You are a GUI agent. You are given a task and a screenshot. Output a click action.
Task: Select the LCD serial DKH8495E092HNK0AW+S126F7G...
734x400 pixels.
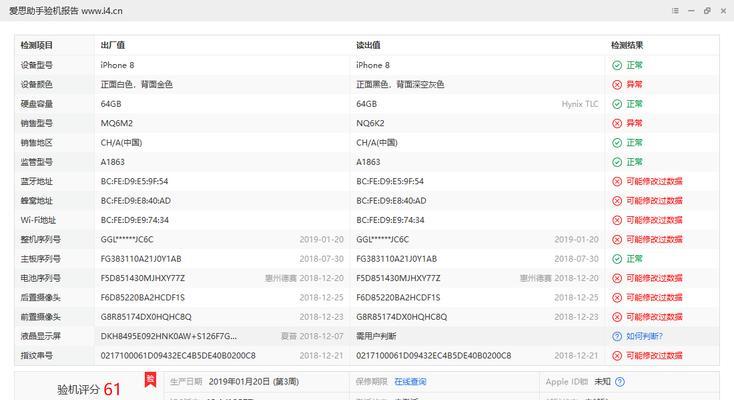(169, 336)
